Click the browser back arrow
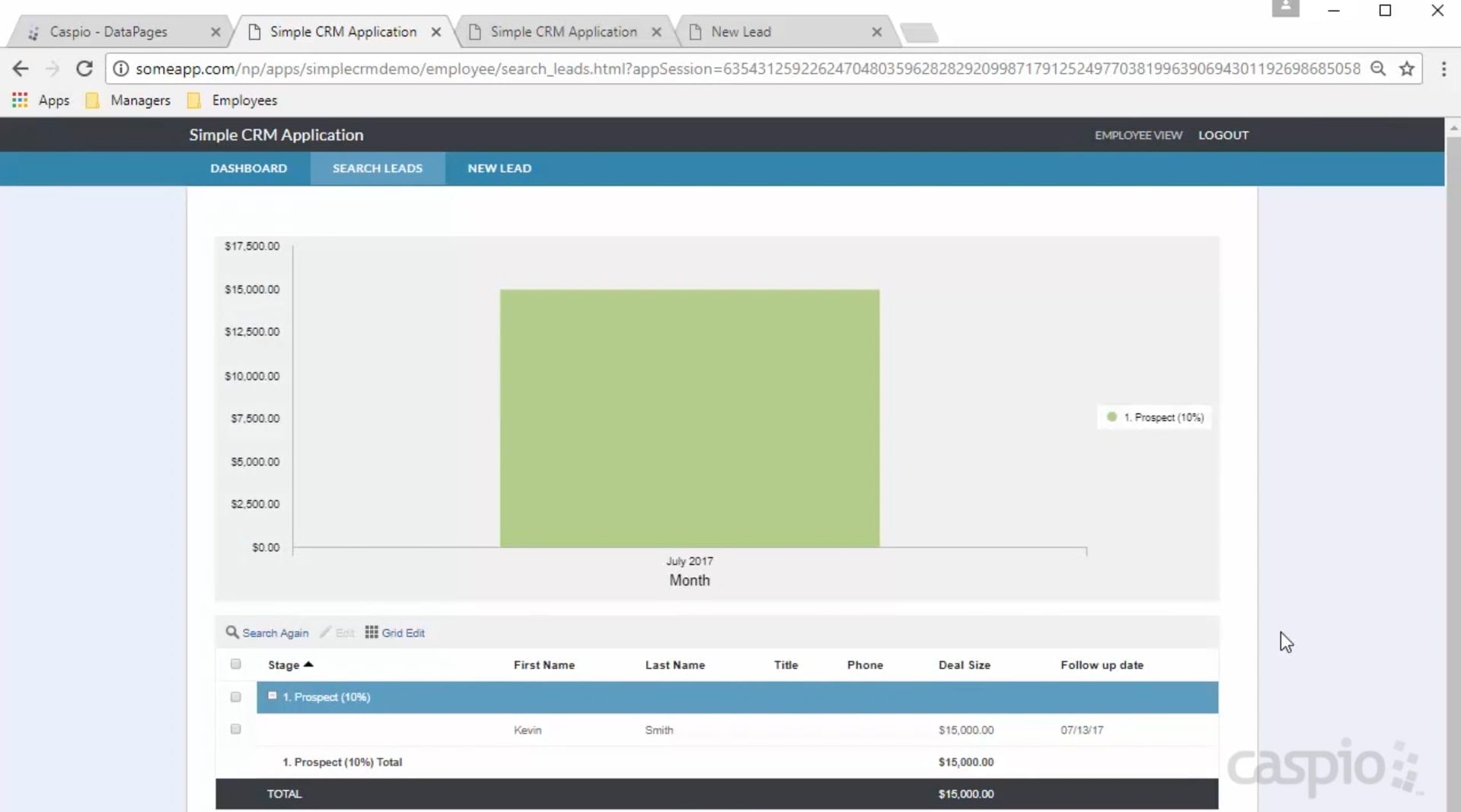 coord(21,68)
